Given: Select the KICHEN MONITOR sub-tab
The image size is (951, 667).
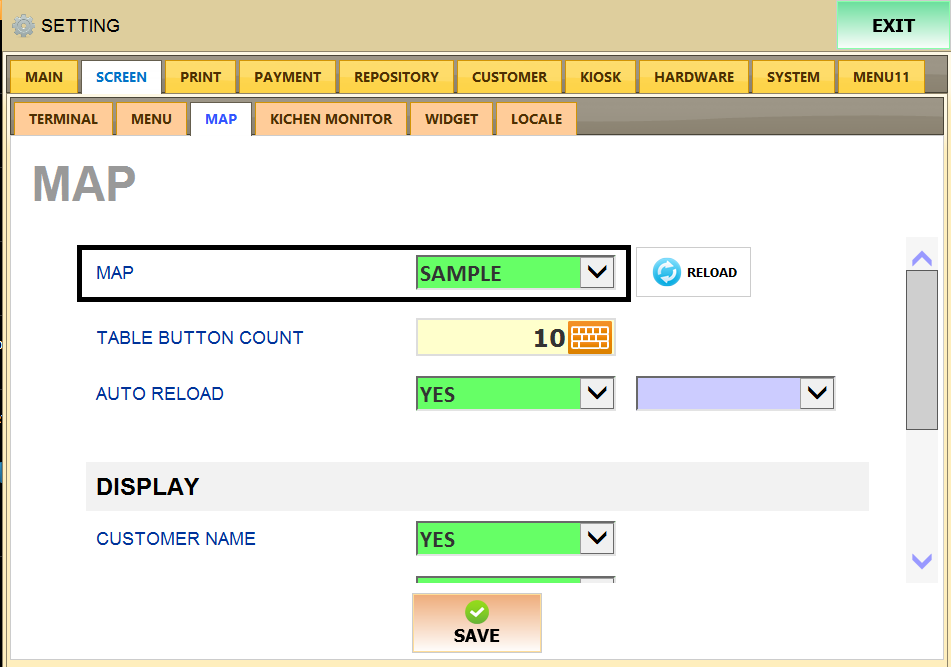Looking at the screenshot, I should 331,119.
